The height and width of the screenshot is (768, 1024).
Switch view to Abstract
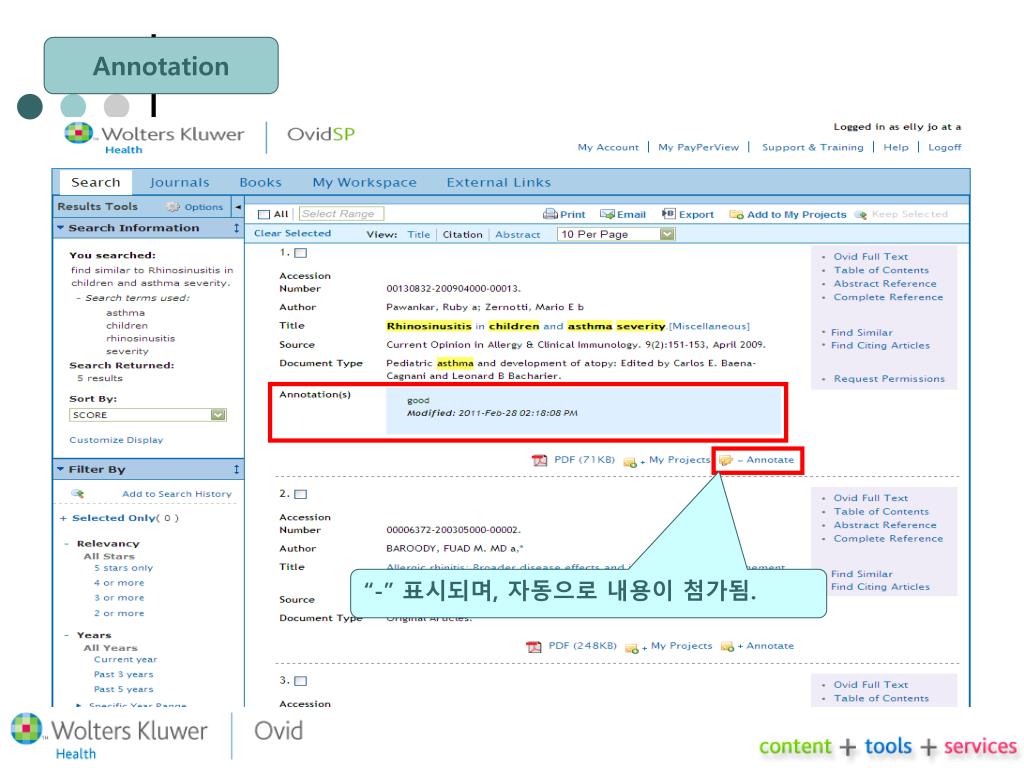point(517,234)
